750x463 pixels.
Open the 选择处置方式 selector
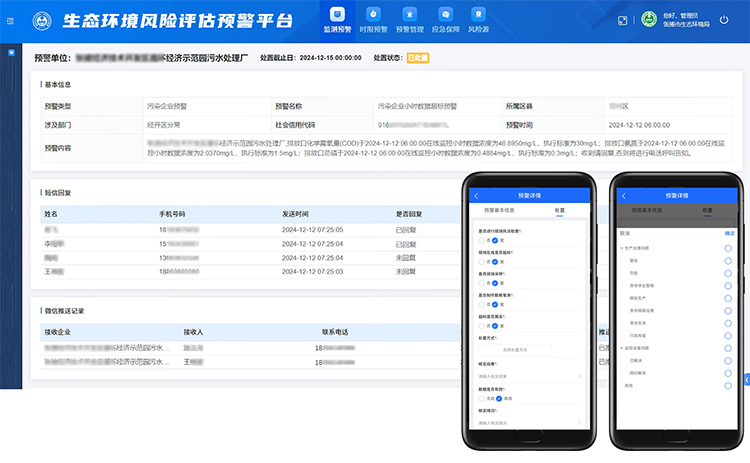pos(515,350)
